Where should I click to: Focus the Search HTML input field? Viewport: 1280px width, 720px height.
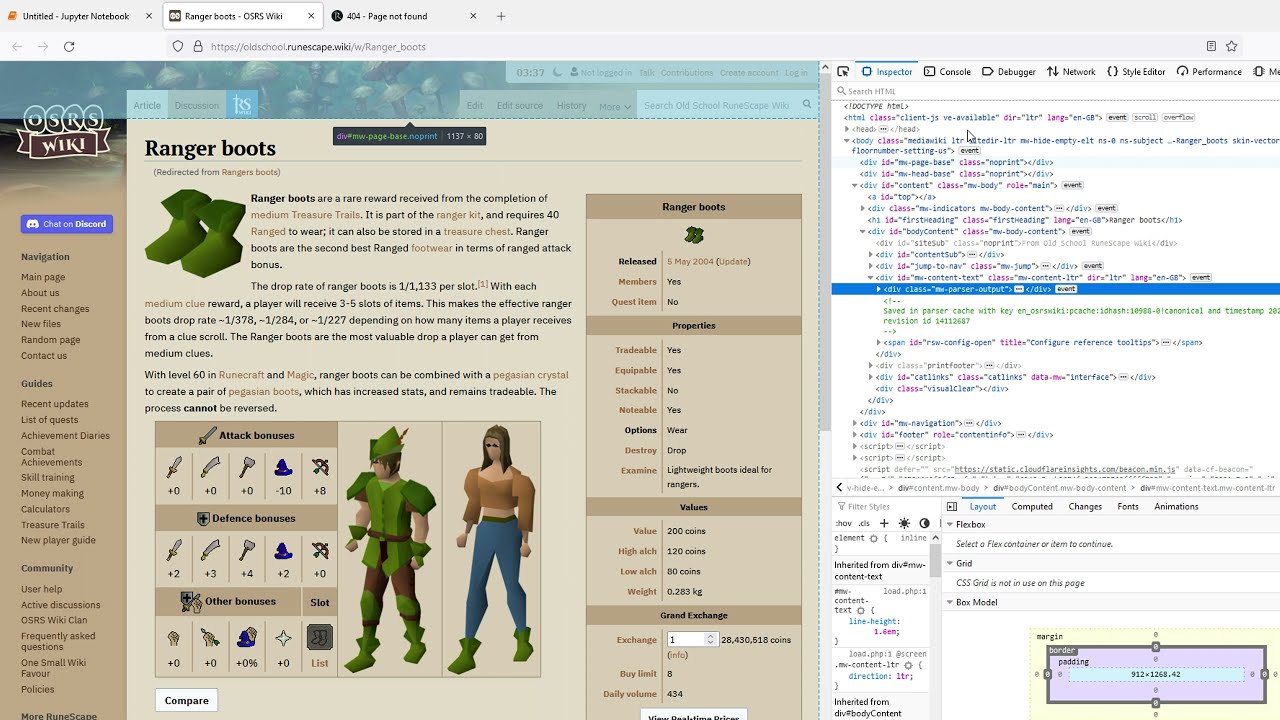click(1055, 91)
